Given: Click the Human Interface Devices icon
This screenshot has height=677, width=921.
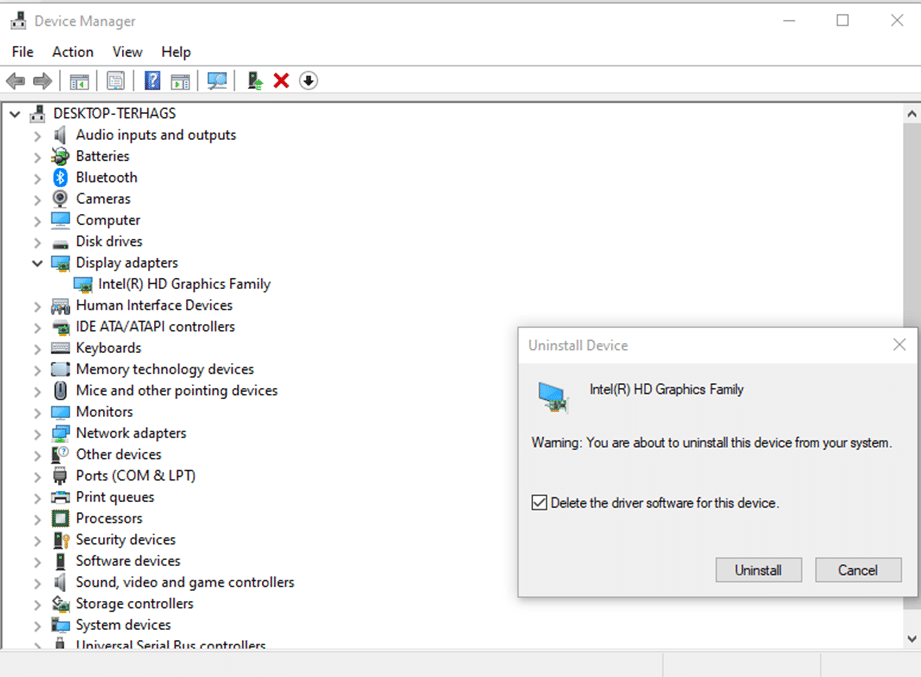Looking at the screenshot, I should 60,305.
